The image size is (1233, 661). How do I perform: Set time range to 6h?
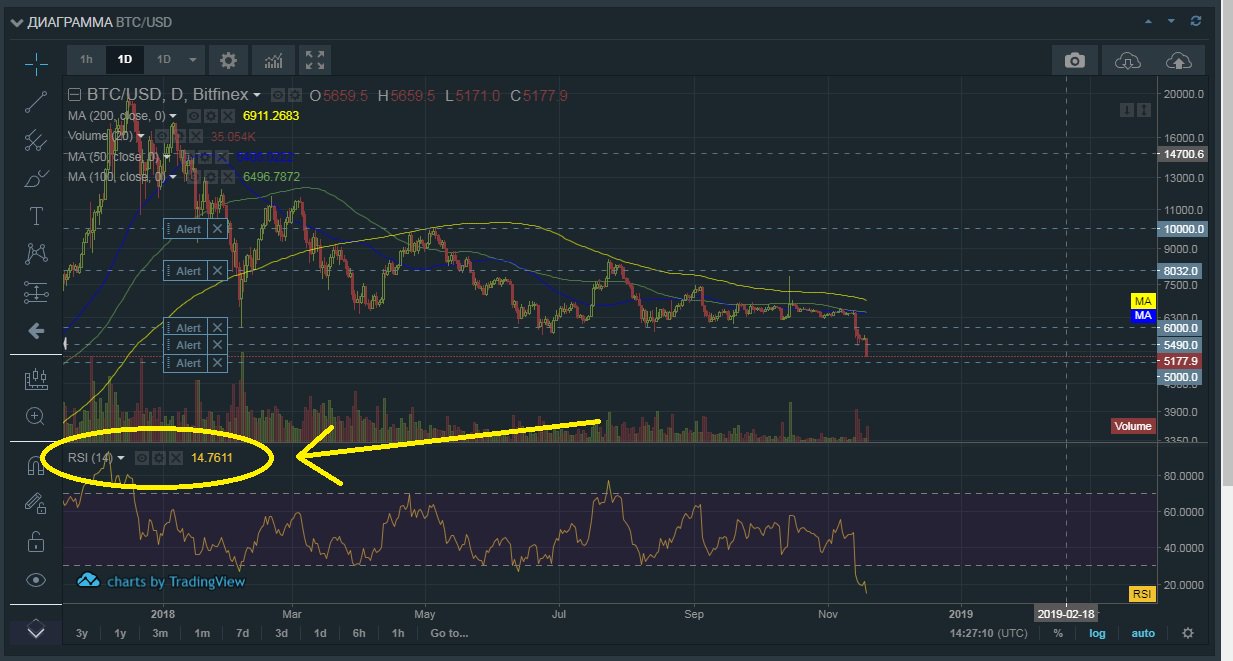point(359,633)
